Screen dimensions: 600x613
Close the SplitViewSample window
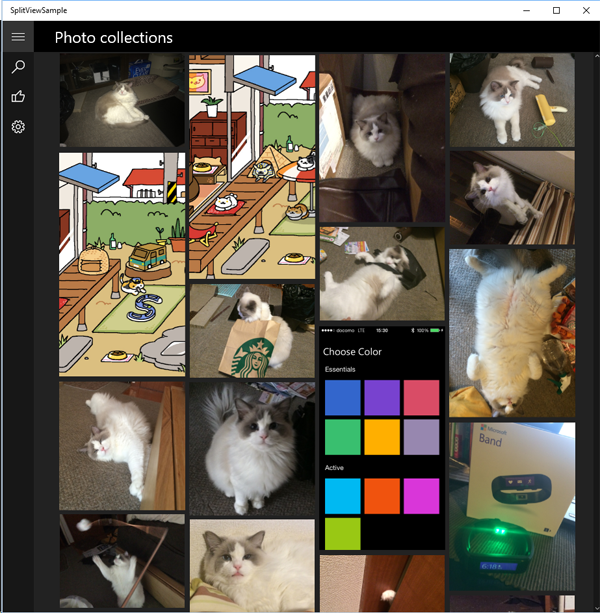point(586,11)
